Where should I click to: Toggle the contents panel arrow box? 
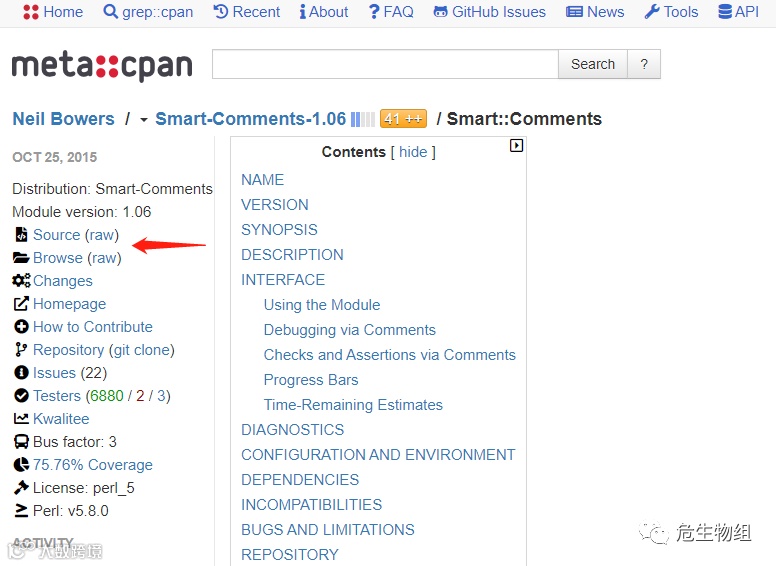(x=516, y=145)
